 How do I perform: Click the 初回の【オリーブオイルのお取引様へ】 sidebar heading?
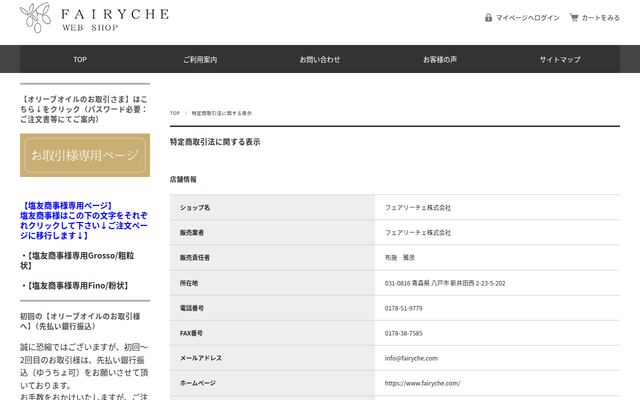(80, 321)
